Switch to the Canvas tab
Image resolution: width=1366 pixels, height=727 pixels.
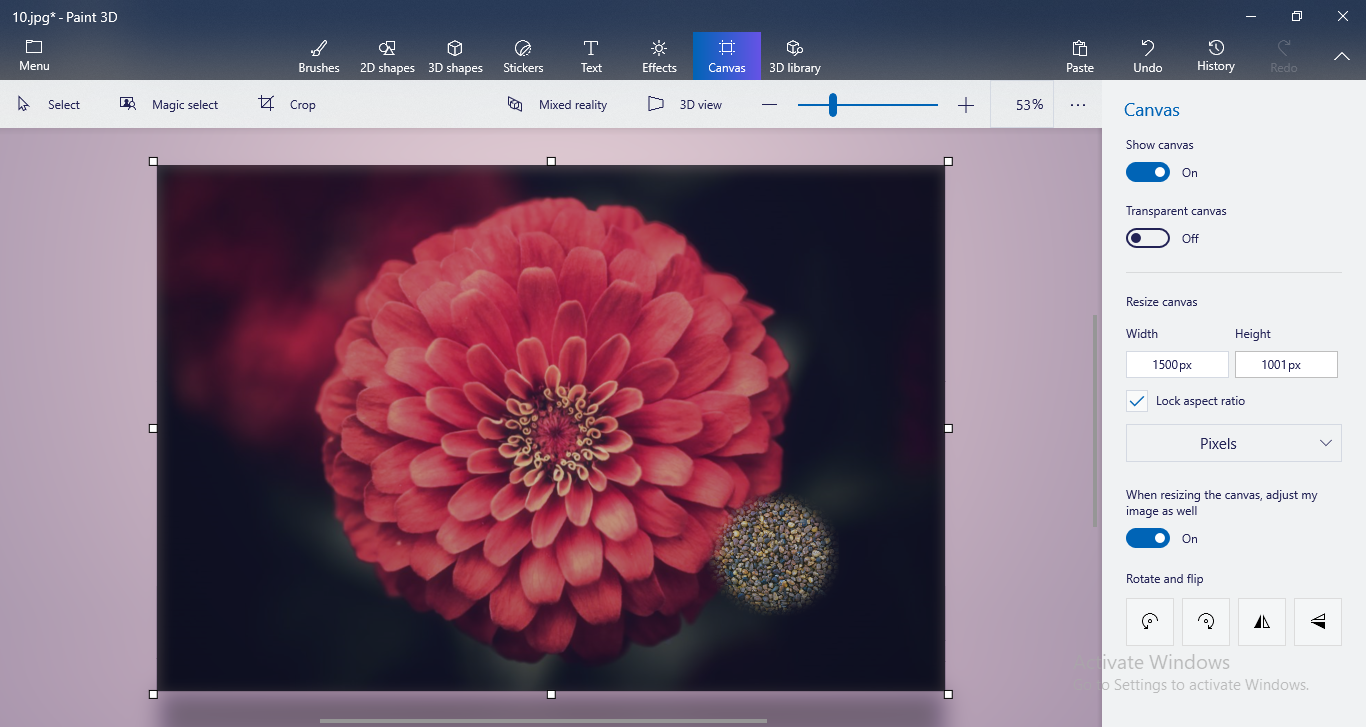click(x=726, y=55)
